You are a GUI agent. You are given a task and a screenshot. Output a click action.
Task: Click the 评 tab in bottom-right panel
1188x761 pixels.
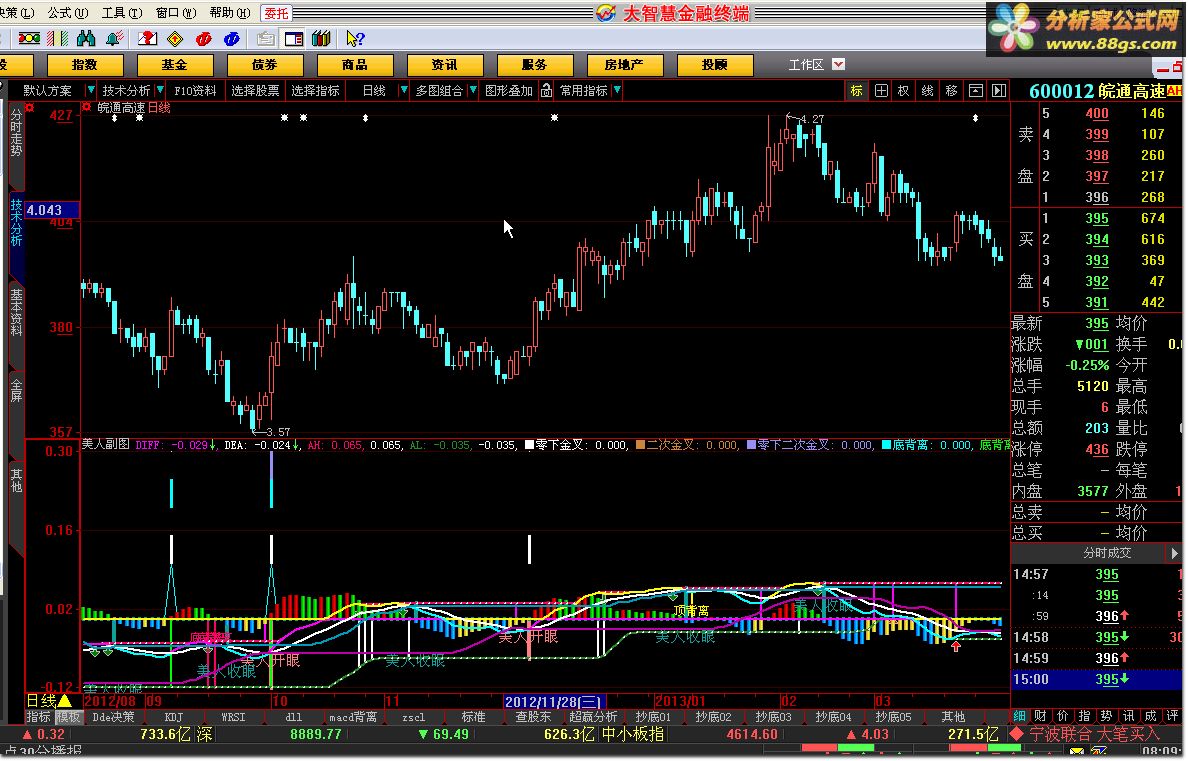[1172, 716]
